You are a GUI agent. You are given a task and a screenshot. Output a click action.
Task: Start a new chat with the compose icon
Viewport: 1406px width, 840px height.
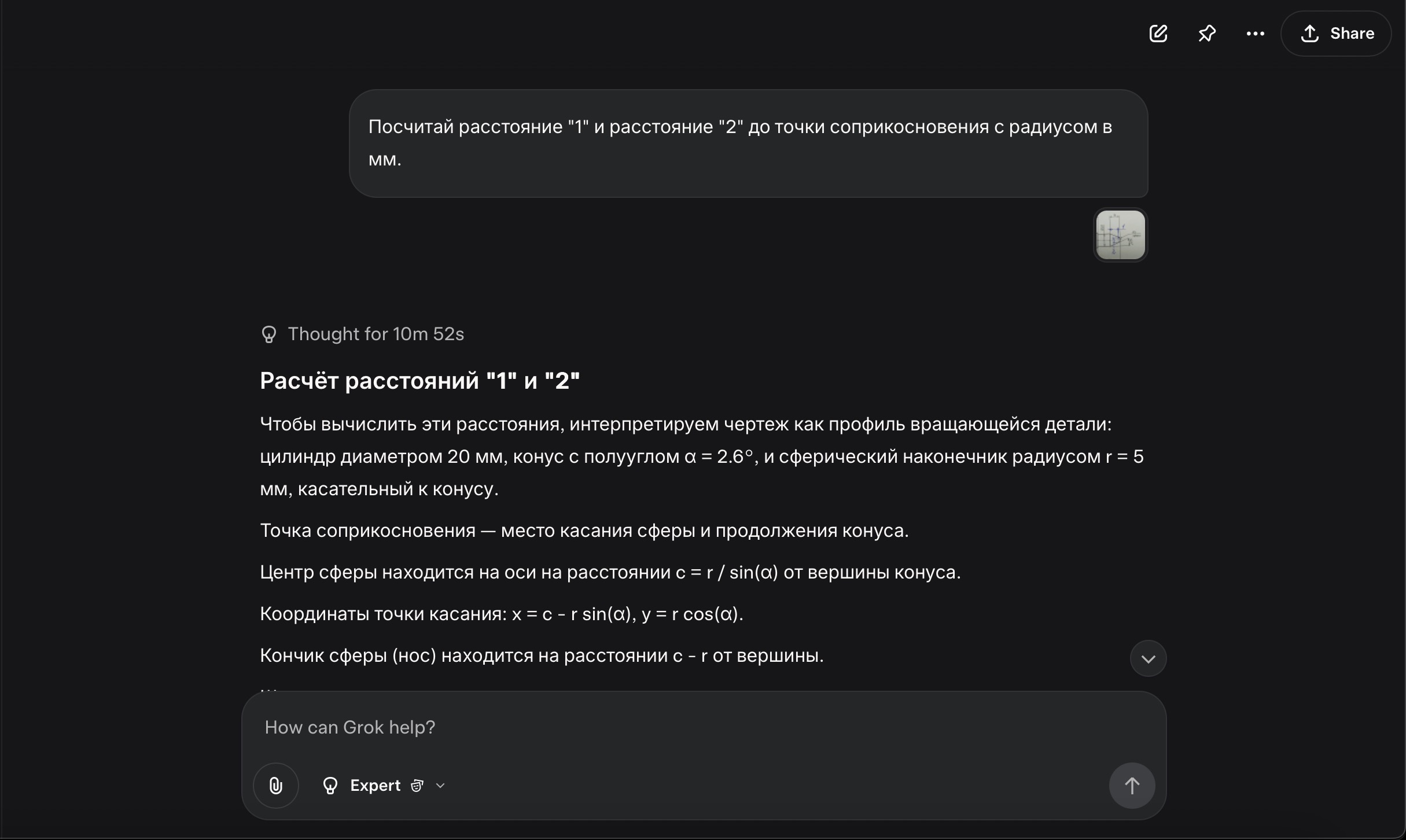point(1158,34)
